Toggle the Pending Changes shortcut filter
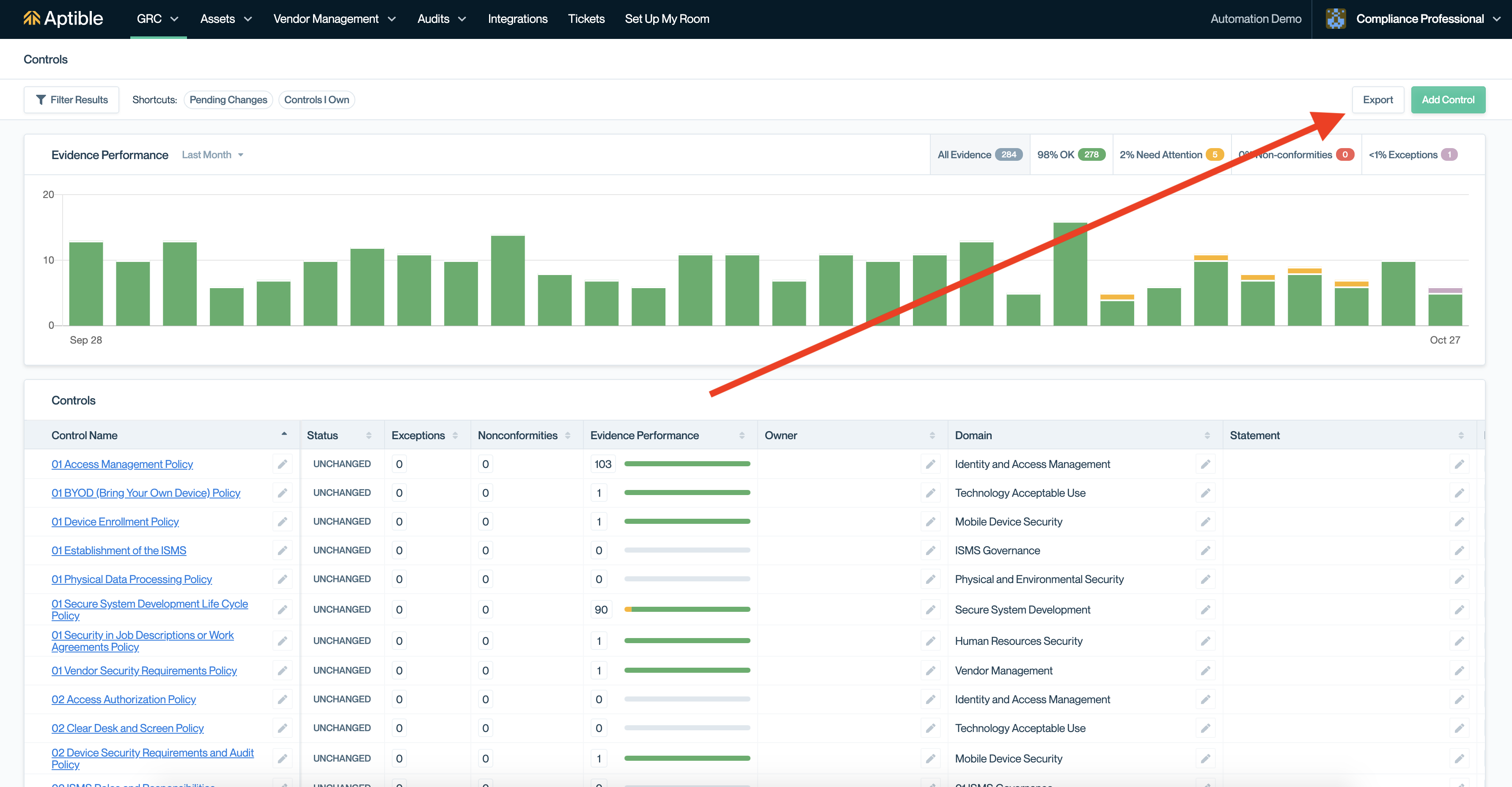This screenshot has height=787, width=1512. pos(228,100)
